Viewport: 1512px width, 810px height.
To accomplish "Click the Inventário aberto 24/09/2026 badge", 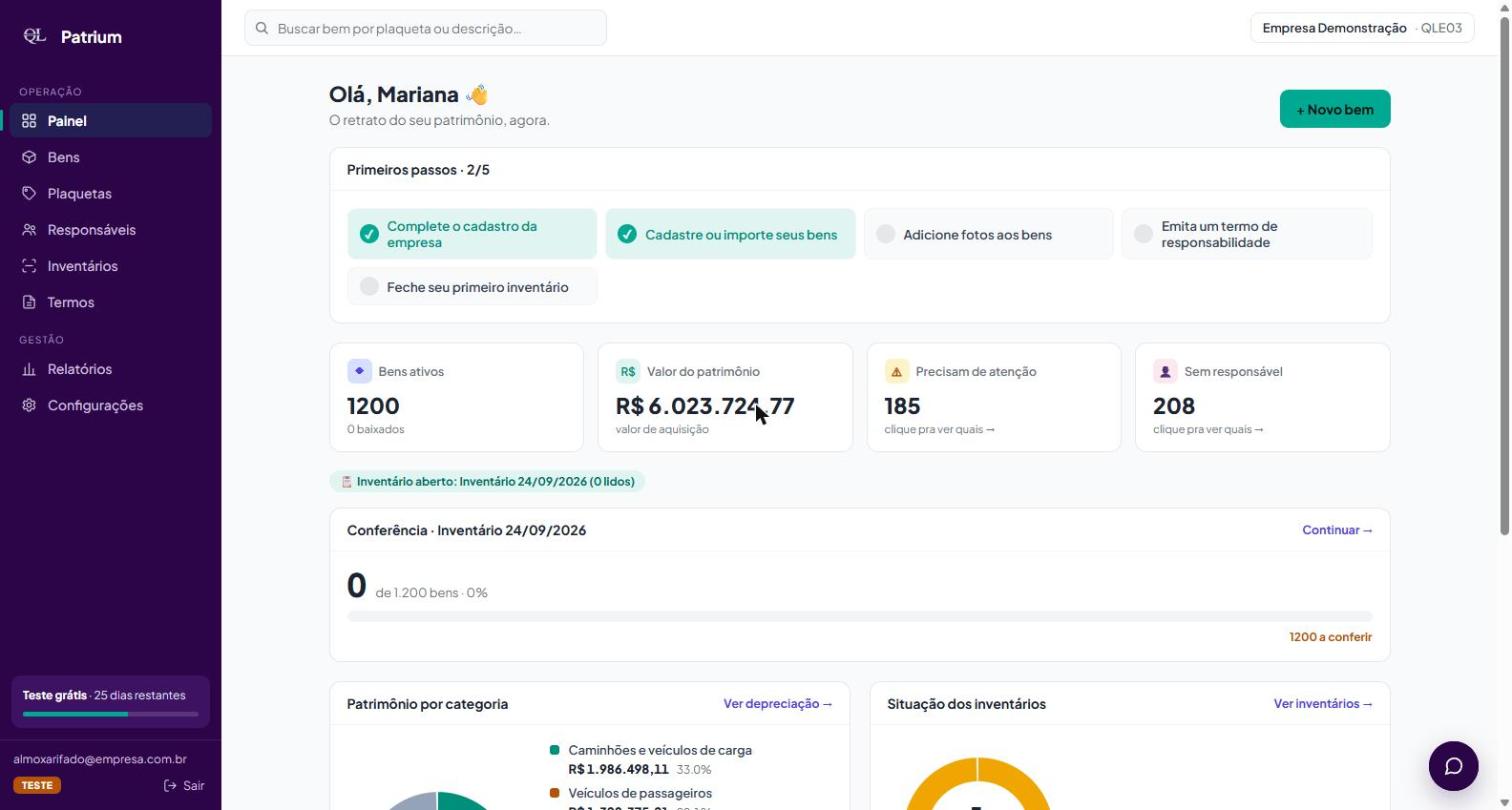I will tap(488, 481).
